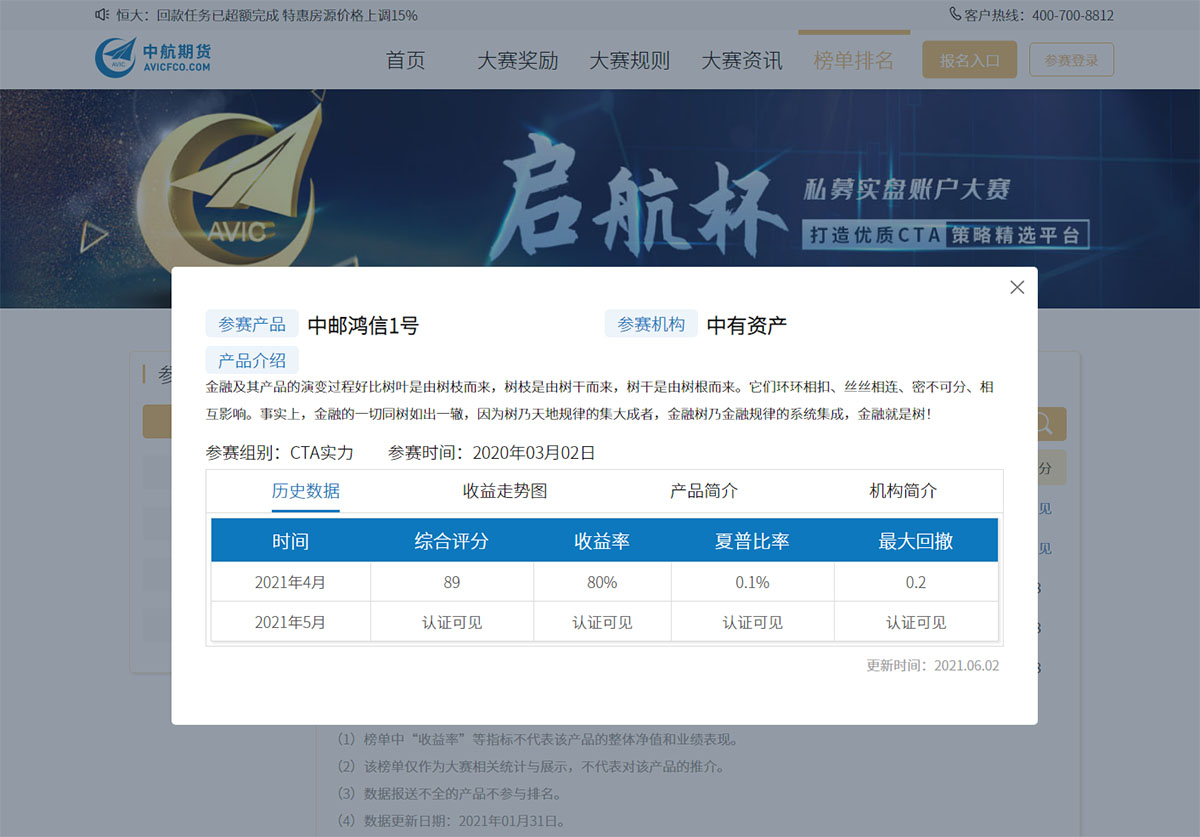
Task: Click the 夏普比率 column header
Action: [x=752, y=541]
